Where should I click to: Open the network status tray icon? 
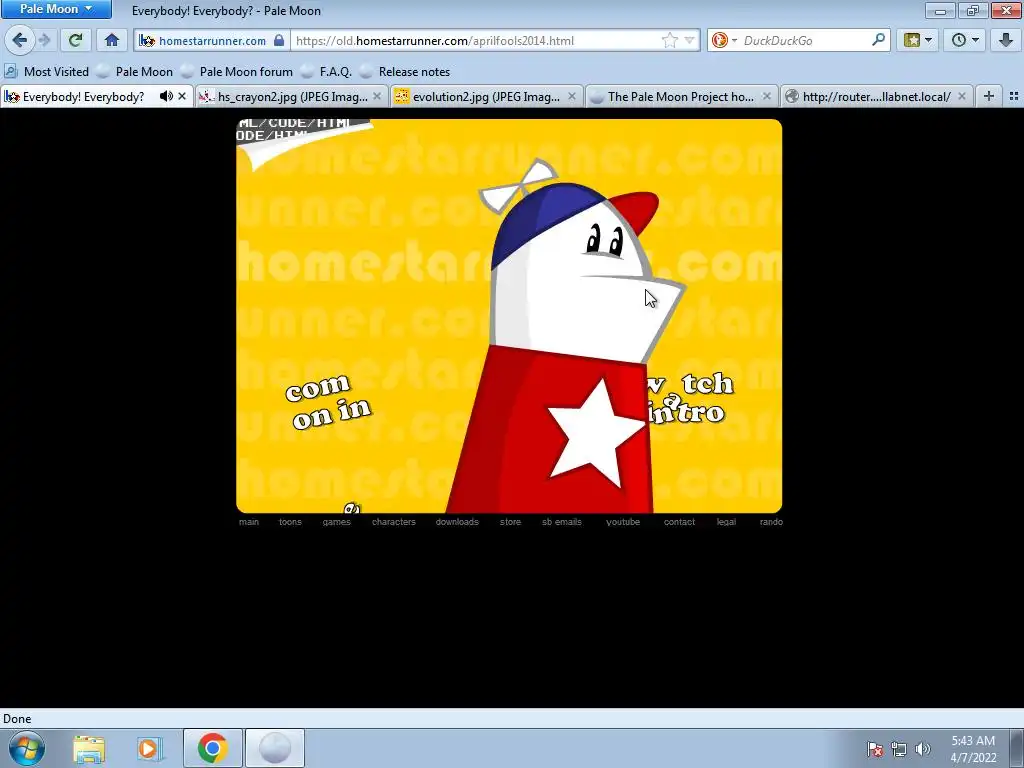point(899,749)
